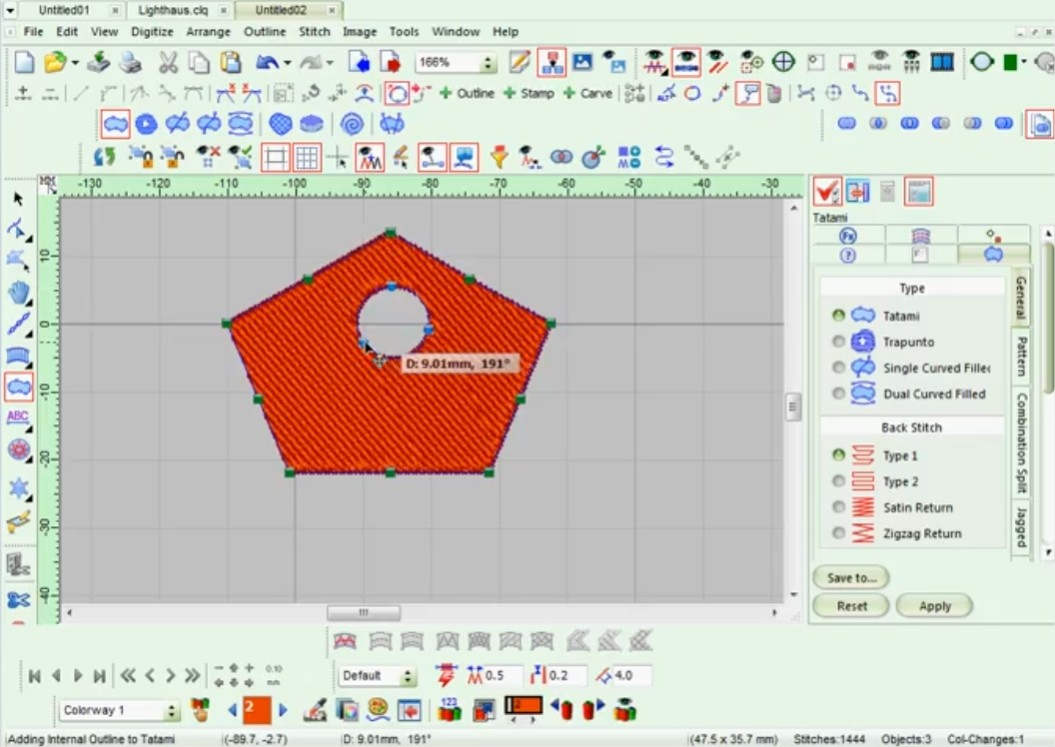Click the Undo arrow icon

click(268, 63)
